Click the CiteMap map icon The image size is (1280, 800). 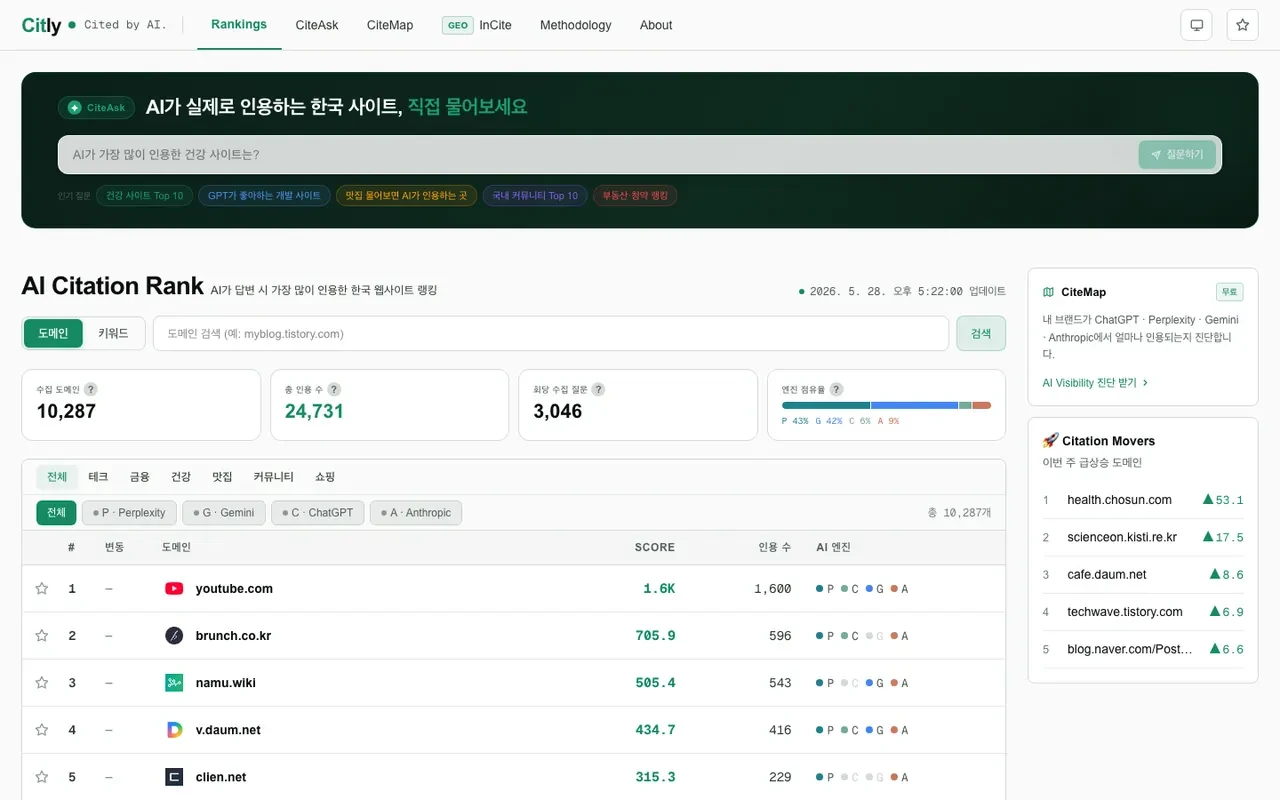coord(1048,292)
